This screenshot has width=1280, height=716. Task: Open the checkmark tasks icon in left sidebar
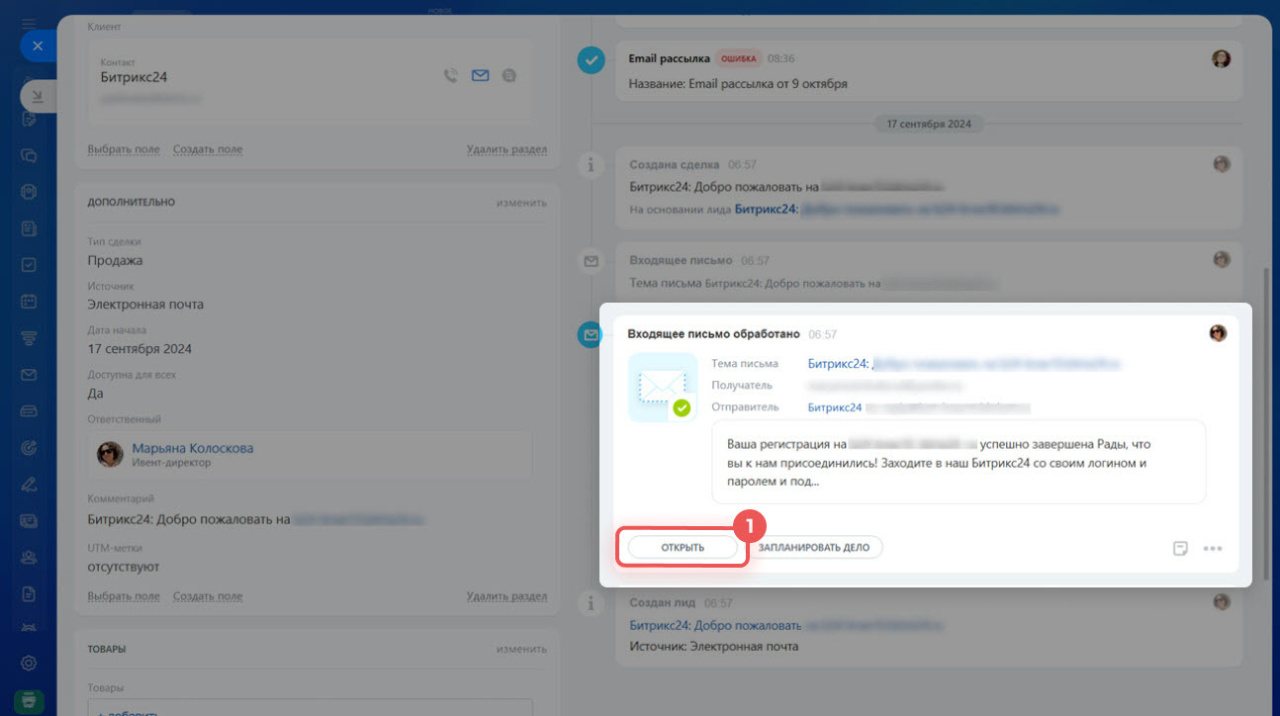click(x=29, y=265)
